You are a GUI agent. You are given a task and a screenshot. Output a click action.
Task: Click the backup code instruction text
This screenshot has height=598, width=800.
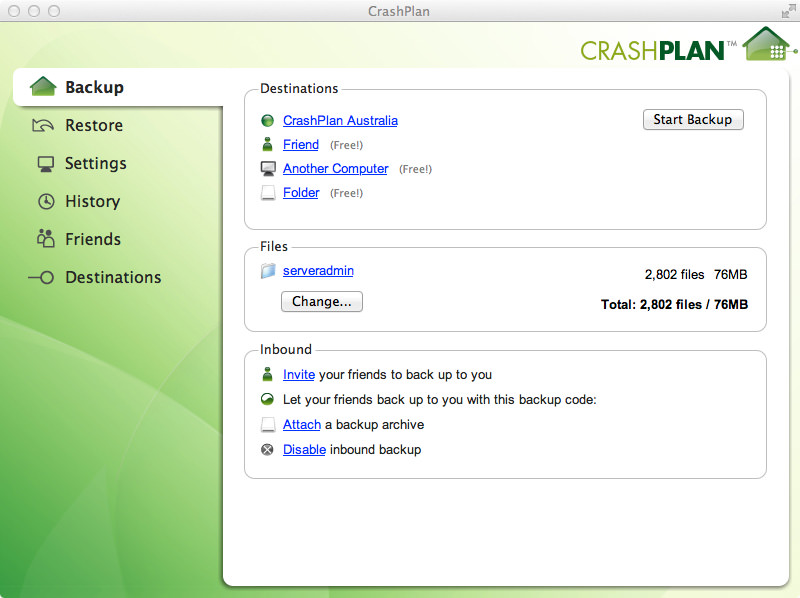(x=440, y=400)
